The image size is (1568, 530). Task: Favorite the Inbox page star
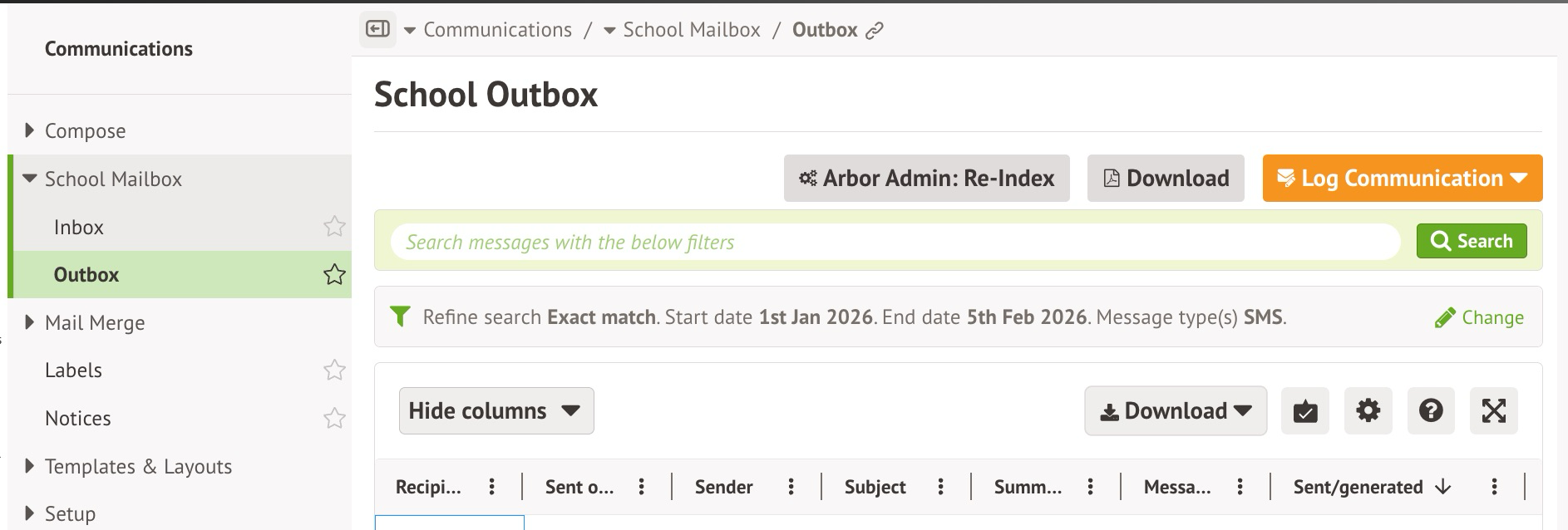pyautogui.click(x=334, y=226)
